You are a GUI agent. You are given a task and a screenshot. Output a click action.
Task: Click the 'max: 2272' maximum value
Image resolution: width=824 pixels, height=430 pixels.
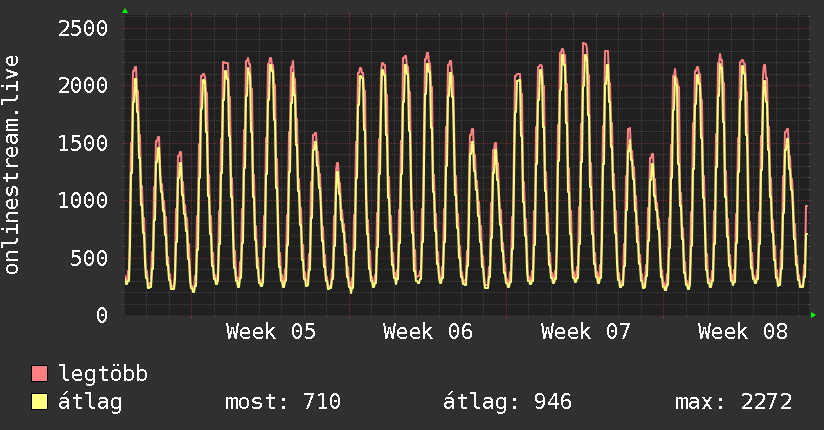(735, 402)
